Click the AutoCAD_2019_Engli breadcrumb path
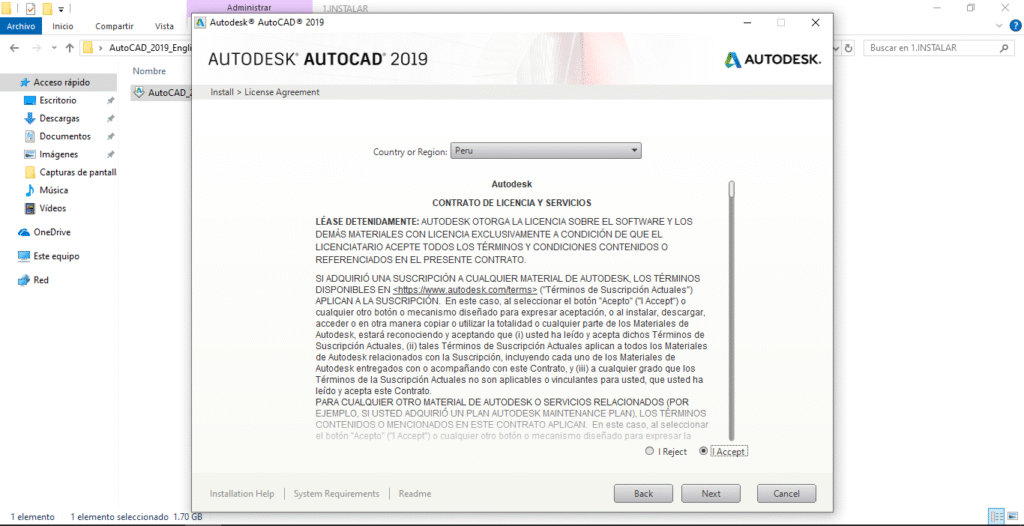The image size is (1024, 526). tap(150, 48)
